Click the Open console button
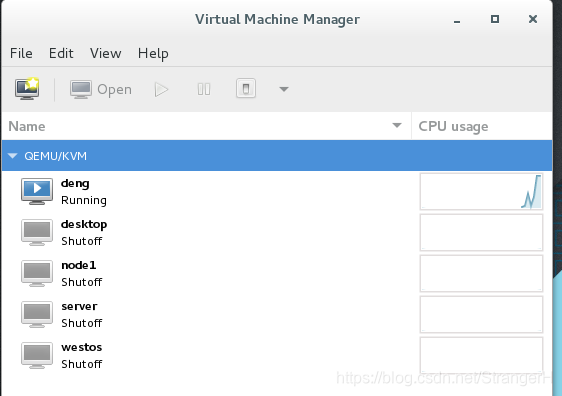 [x=101, y=89]
